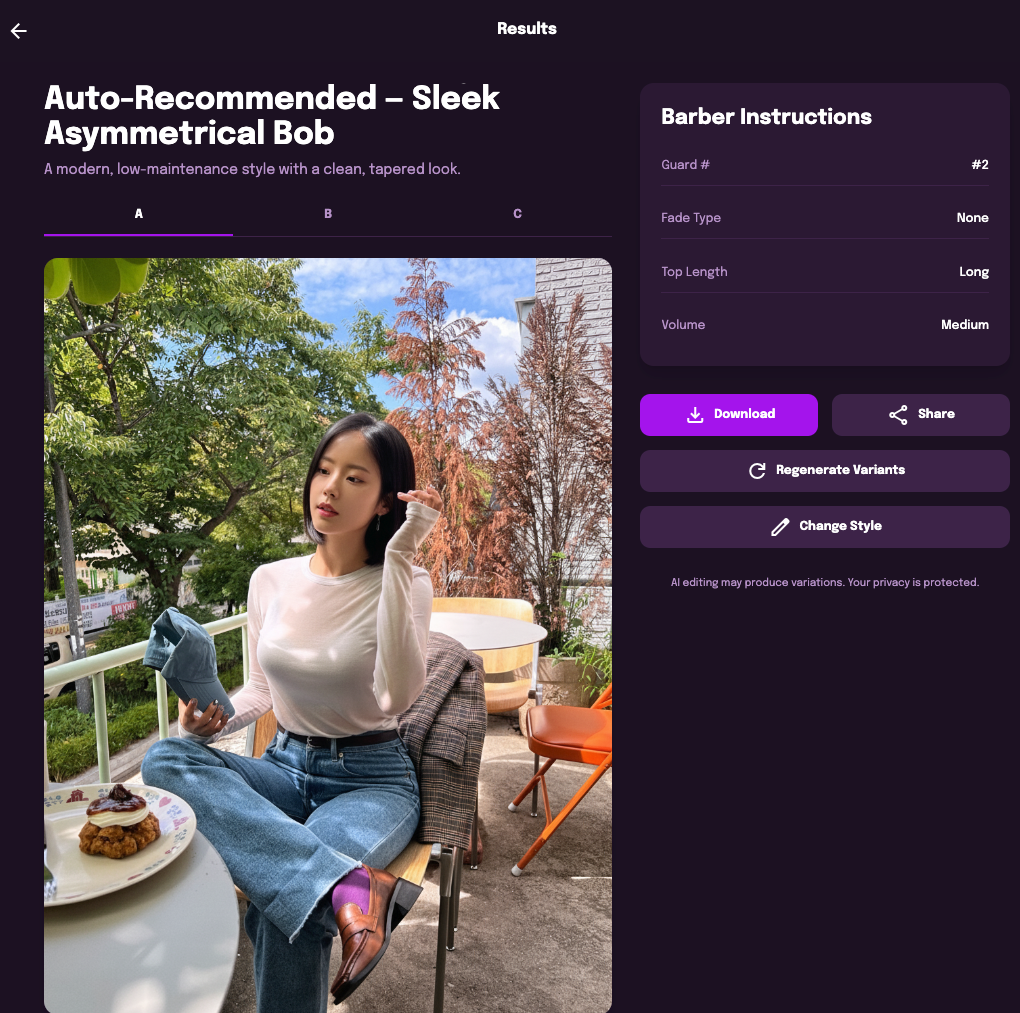Image resolution: width=1020 pixels, height=1013 pixels.
Task: Regenerate Variants of the hairstyle
Action: 825,470
